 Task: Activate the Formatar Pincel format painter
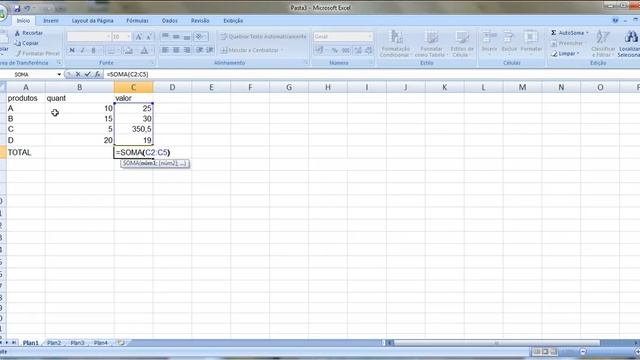point(38,53)
